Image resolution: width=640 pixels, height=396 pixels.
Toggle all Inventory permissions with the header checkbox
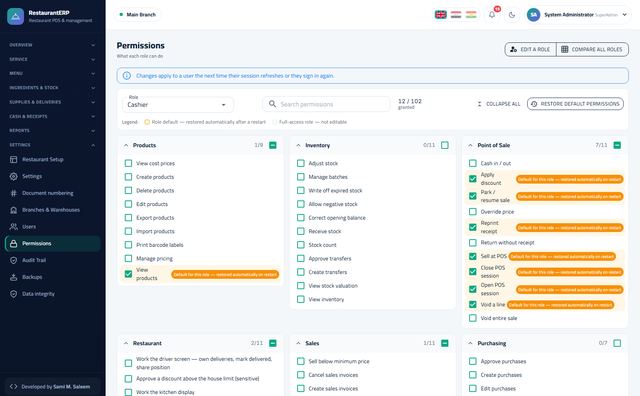(x=445, y=145)
